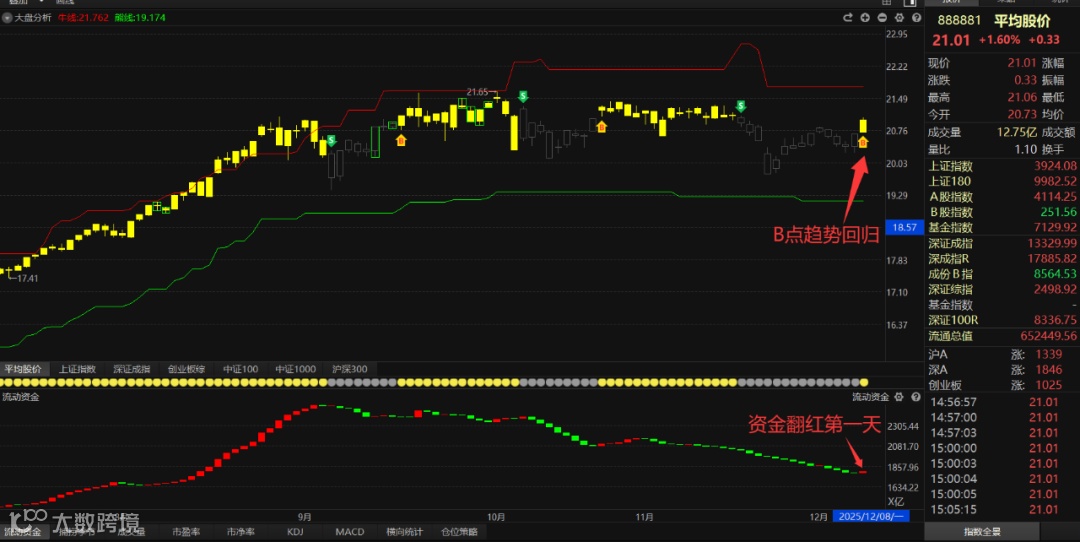Open help icon for the main chart
Viewport: 1080px width, 542px height.
tap(916, 18)
